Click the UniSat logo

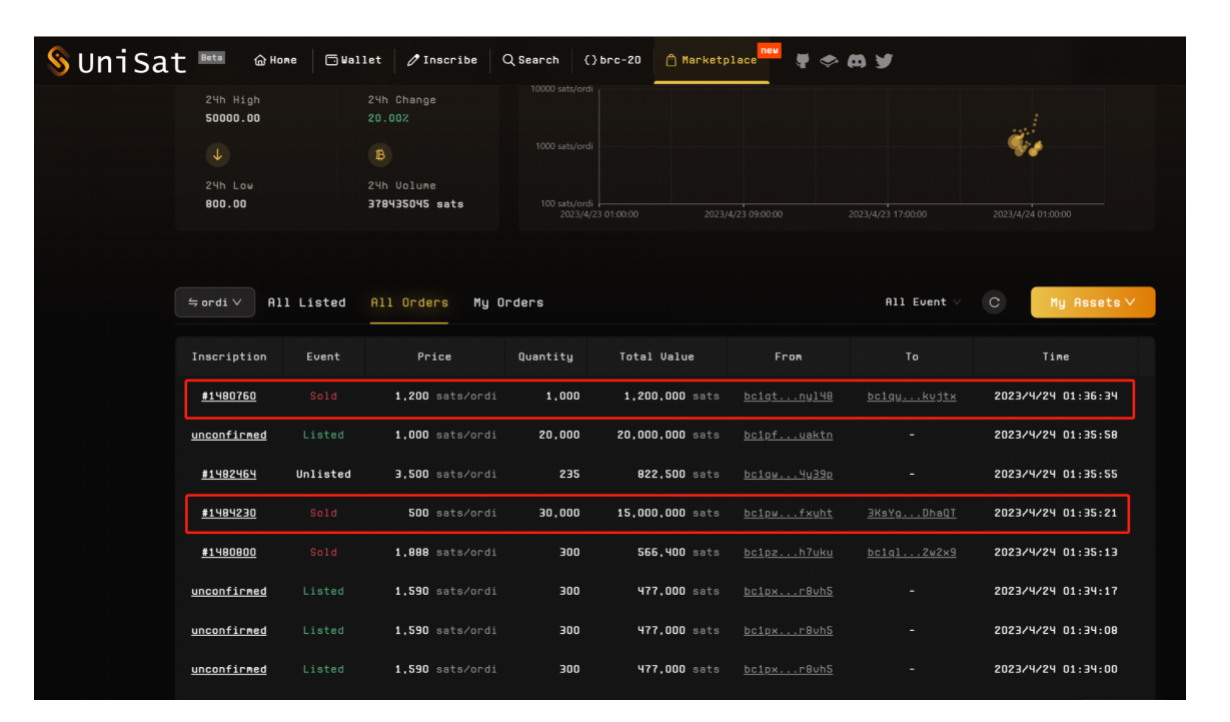(117, 62)
